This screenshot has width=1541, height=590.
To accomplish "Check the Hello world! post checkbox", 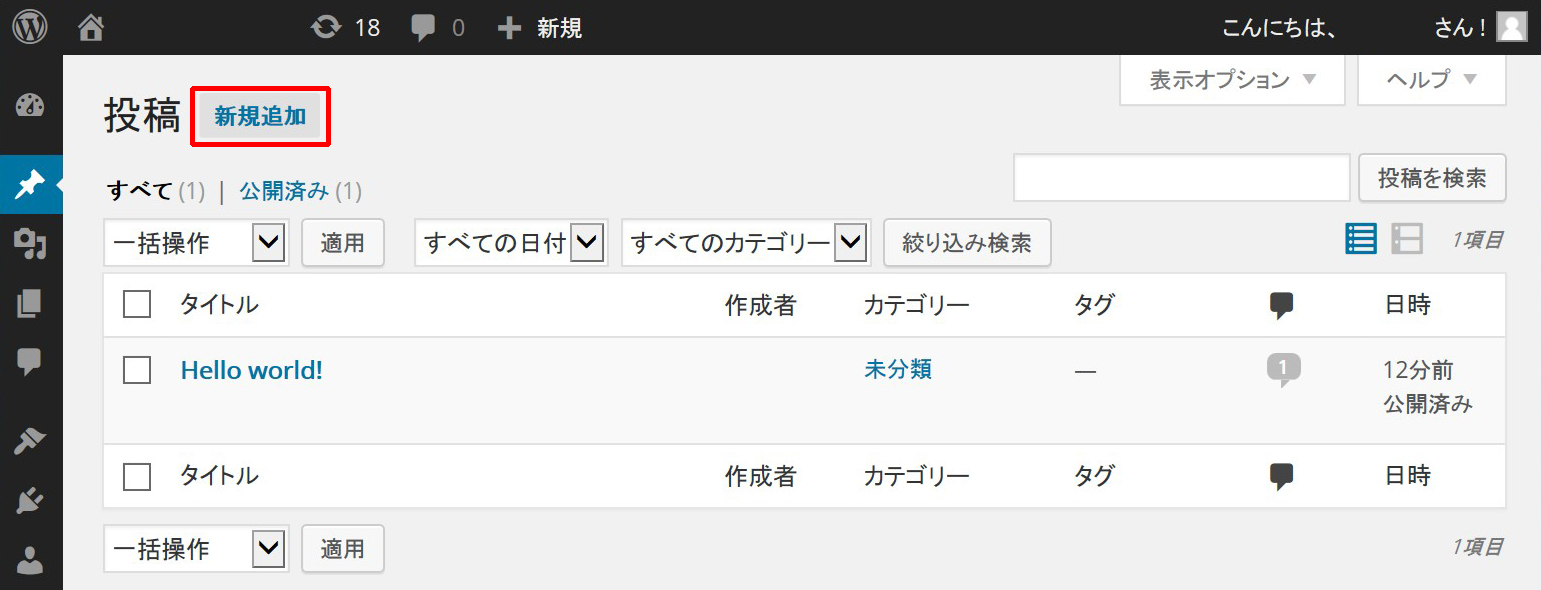I will pyautogui.click(x=137, y=370).
